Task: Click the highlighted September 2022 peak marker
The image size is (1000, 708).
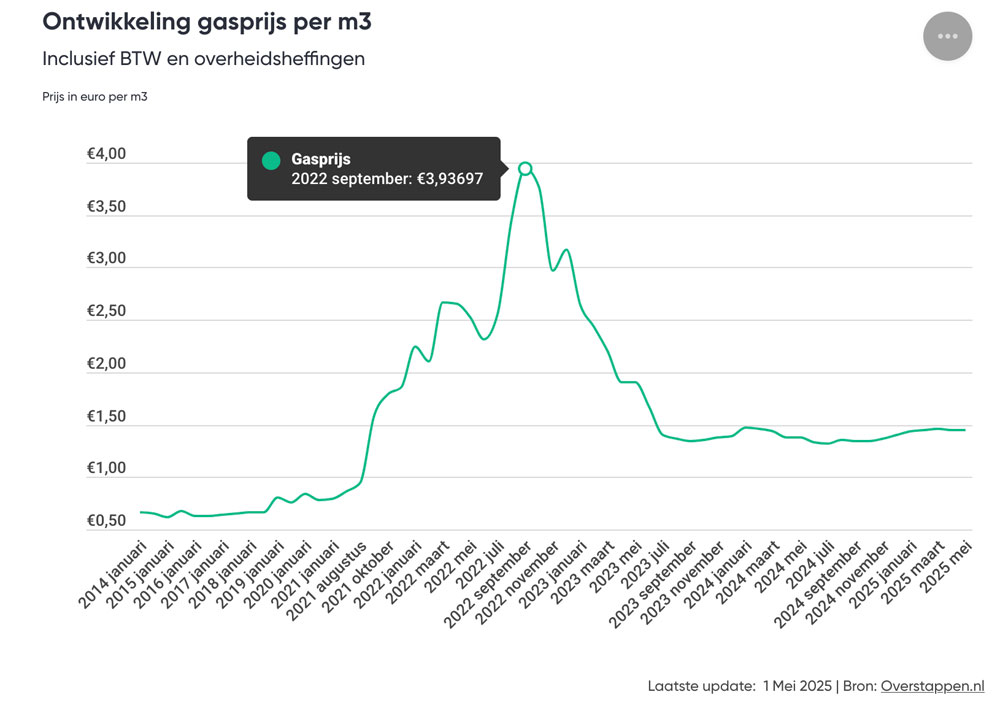Action: point(525,168)
